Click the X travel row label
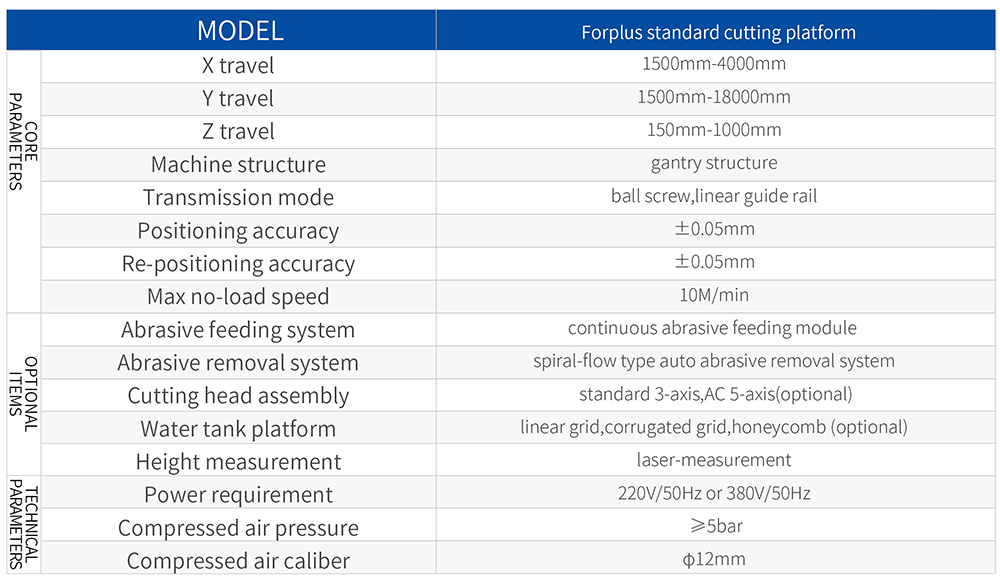The image size is (1000, 587). click(238, 66)
